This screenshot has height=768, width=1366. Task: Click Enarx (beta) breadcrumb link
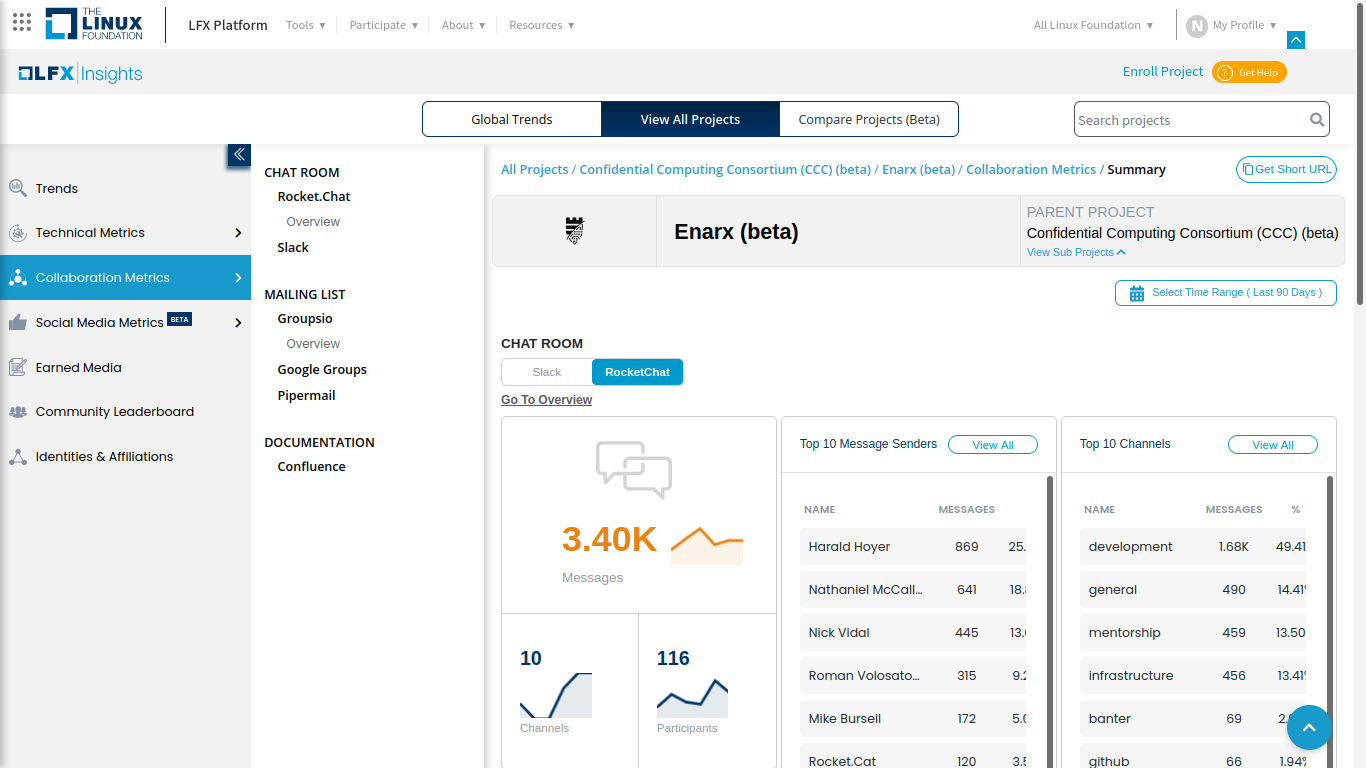point(918,170)
